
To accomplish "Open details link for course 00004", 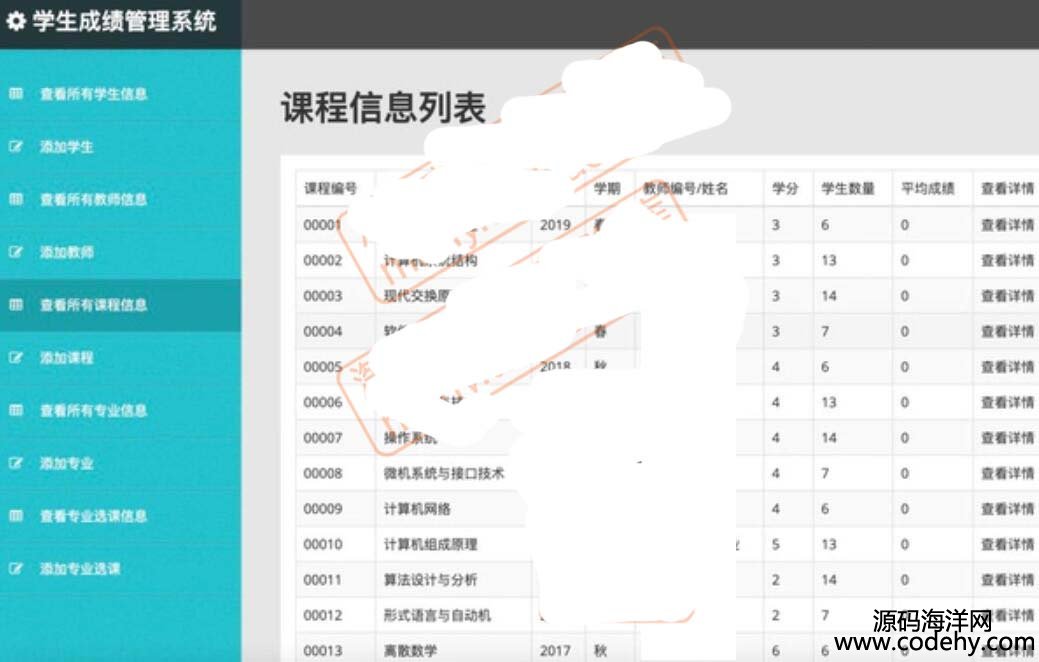I will [1007, 331].
